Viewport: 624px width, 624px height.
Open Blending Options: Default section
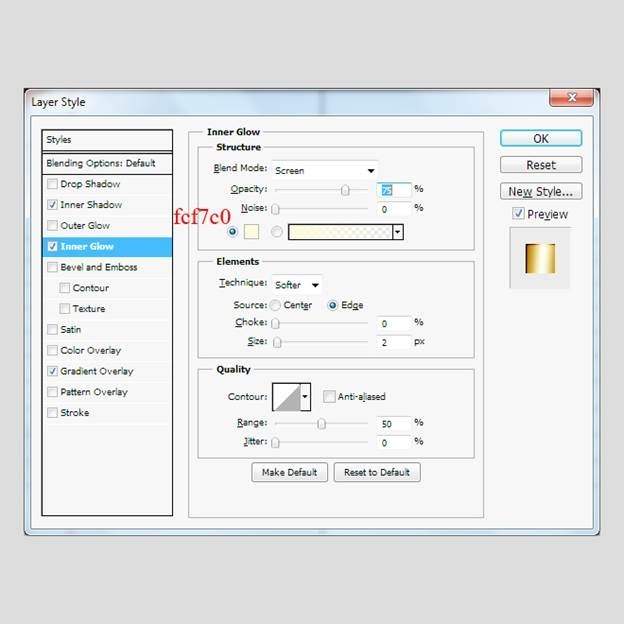tap(100, 163)
